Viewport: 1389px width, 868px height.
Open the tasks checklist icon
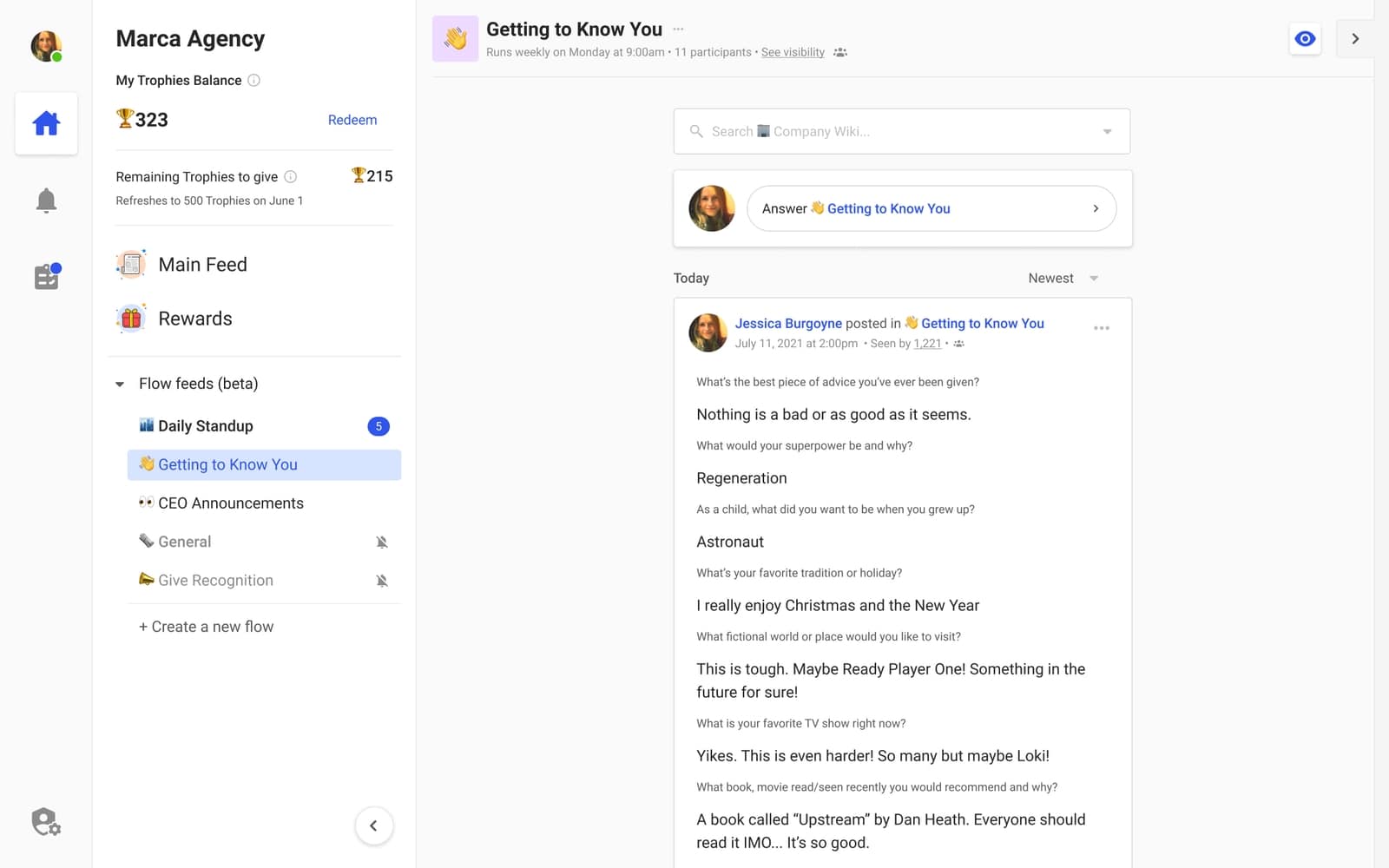pos(47,277)
